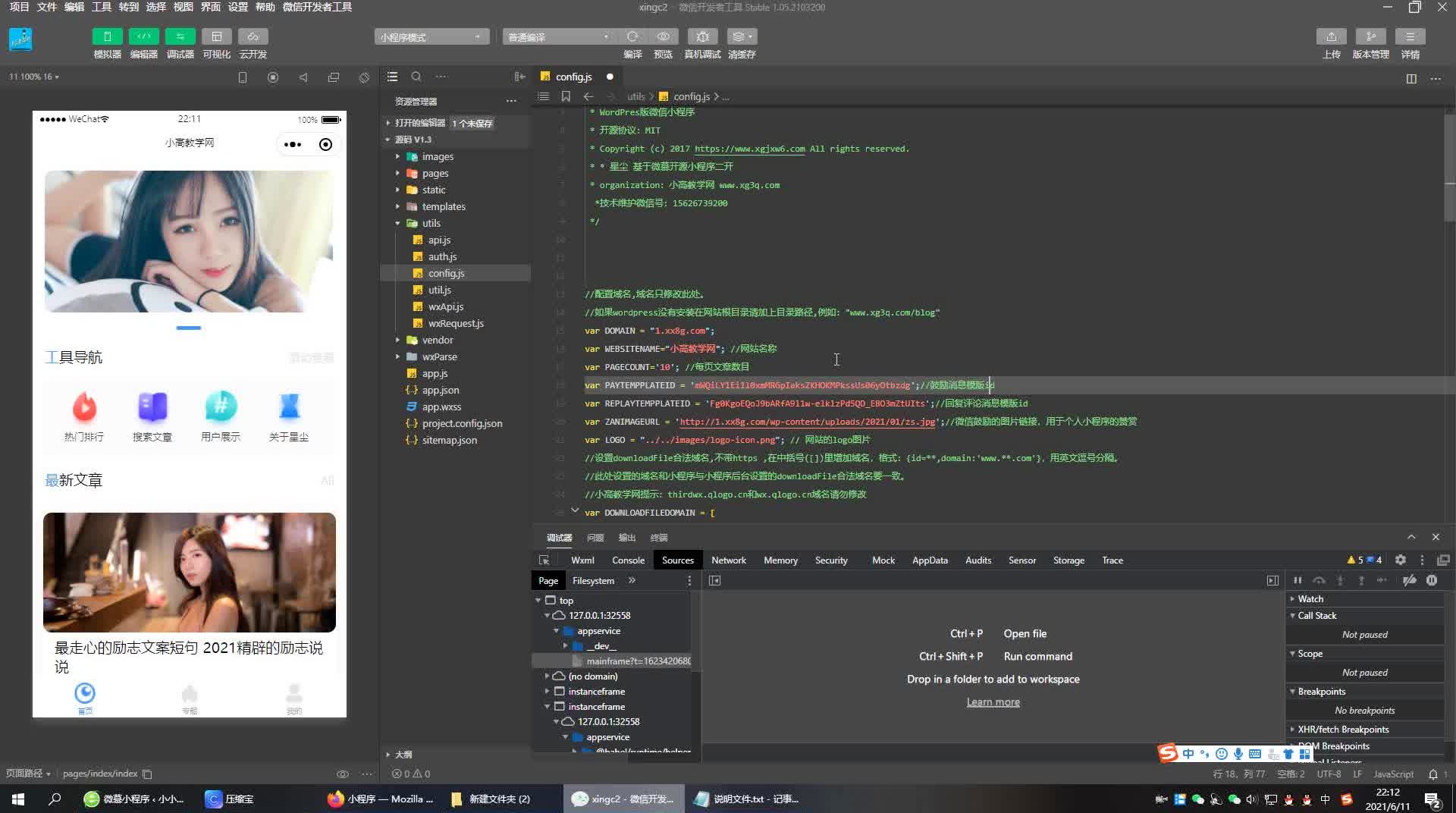Open the compile mode dropdown (普通编译)

[x=558, y=36]
